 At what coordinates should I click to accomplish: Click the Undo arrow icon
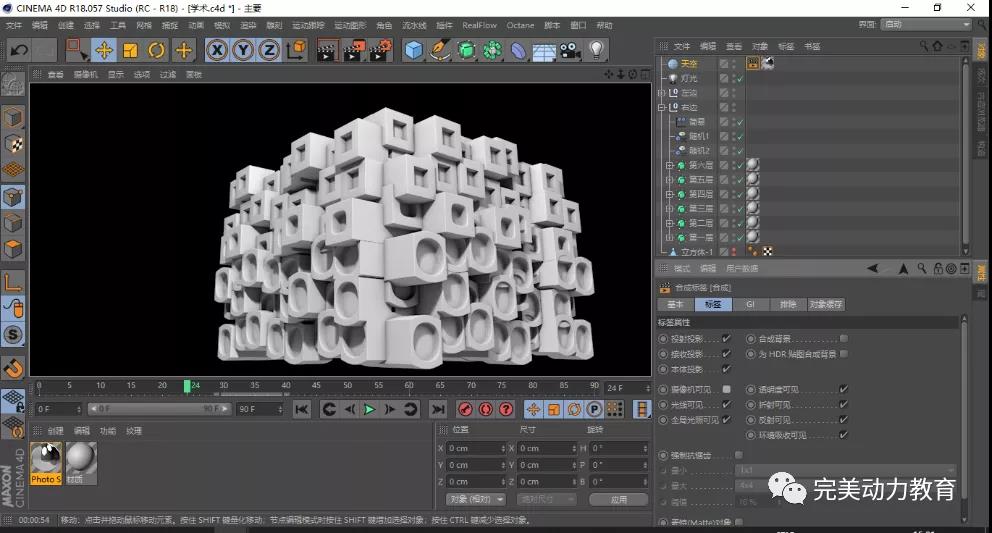(18, 50)
